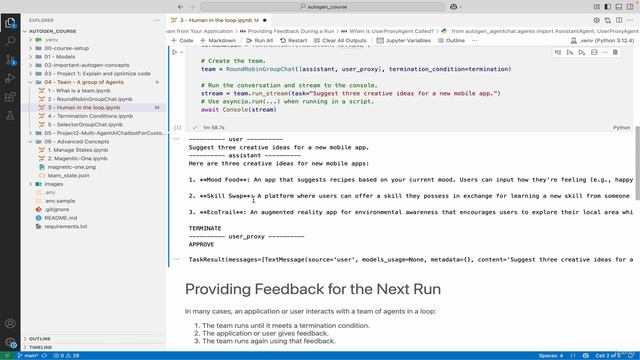Open the Search view in activity bar

pyautogui.click(x=10, y=41)
